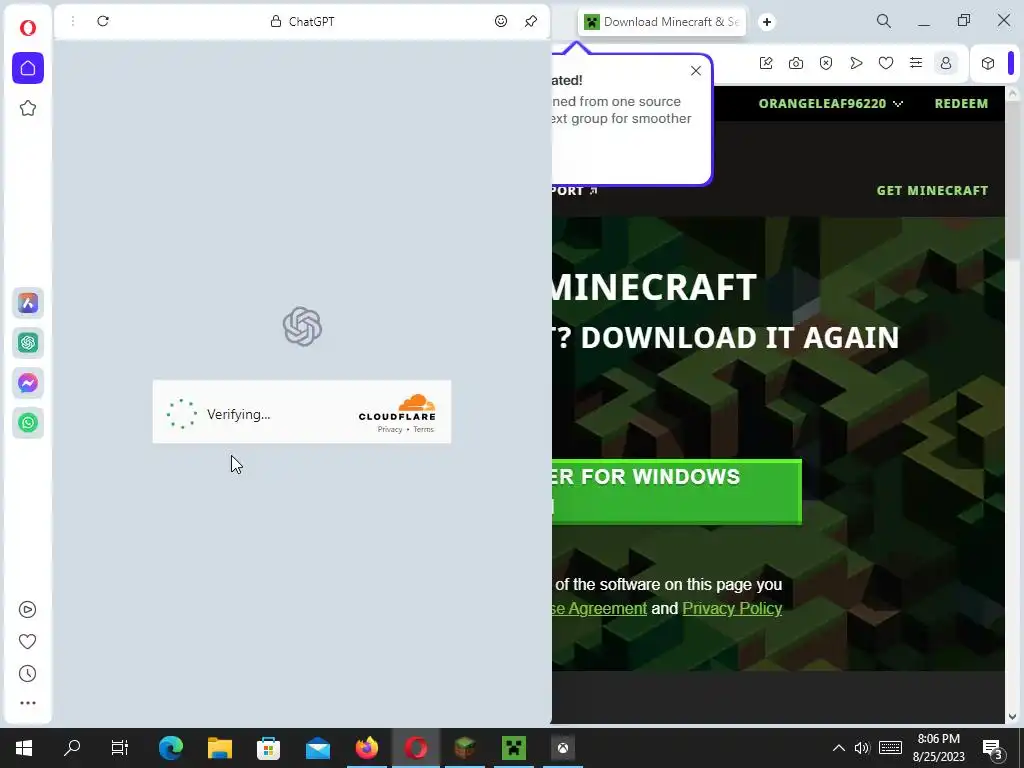Open WhatsApp sidebar icon
This screenshot has width=1024, height=768.
click(28, 423)
